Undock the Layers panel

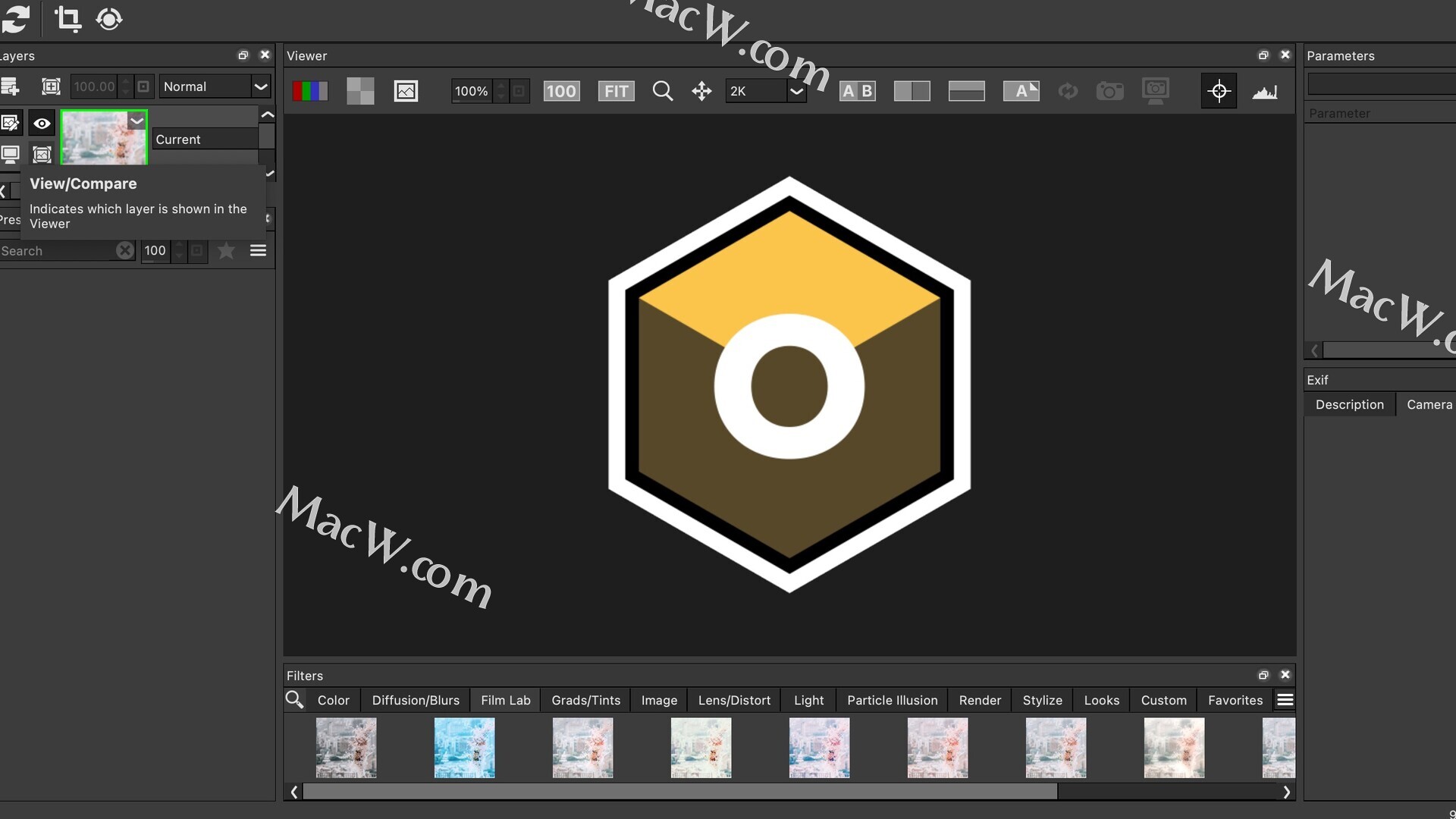click(x=243, y=55)
